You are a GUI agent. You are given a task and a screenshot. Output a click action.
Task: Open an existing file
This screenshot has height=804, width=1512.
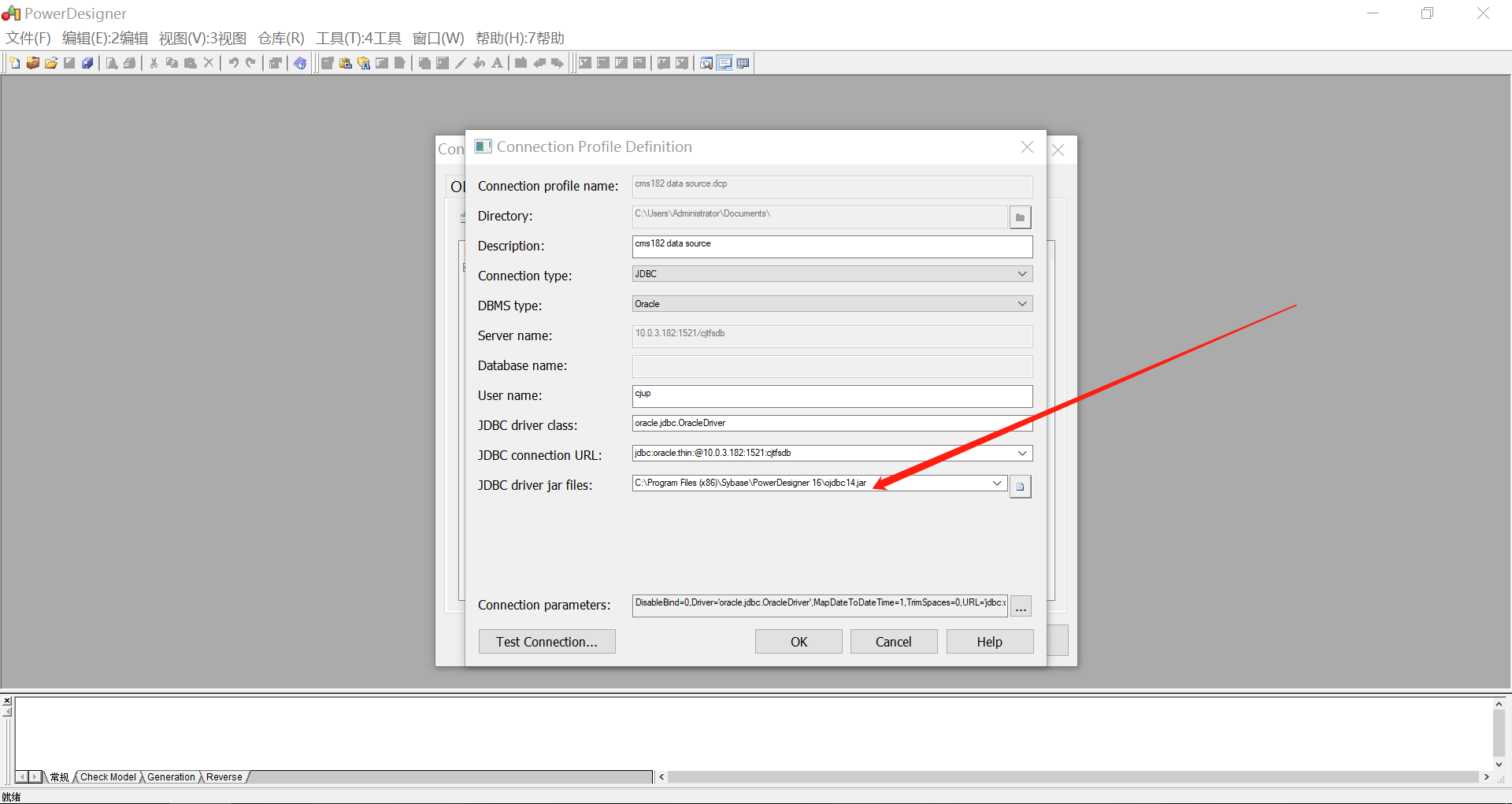(50, 63)
